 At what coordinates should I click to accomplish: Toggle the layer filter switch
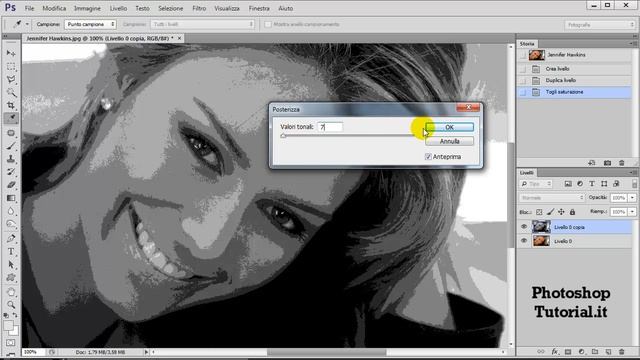[634, 184]
